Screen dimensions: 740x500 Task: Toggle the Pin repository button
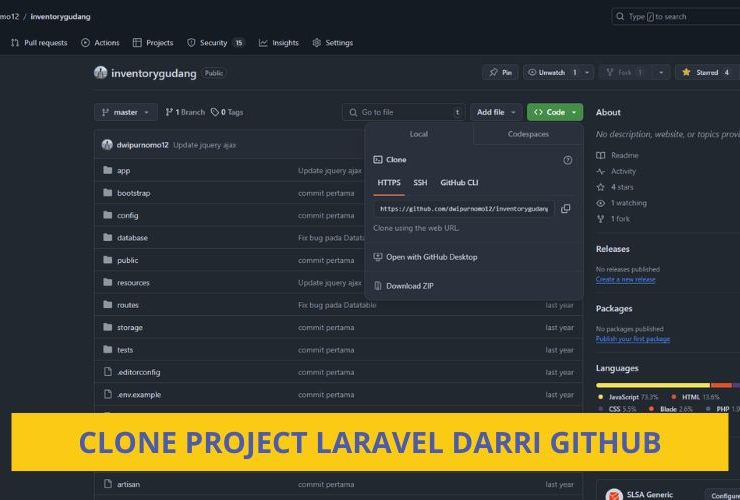(500, 72)
